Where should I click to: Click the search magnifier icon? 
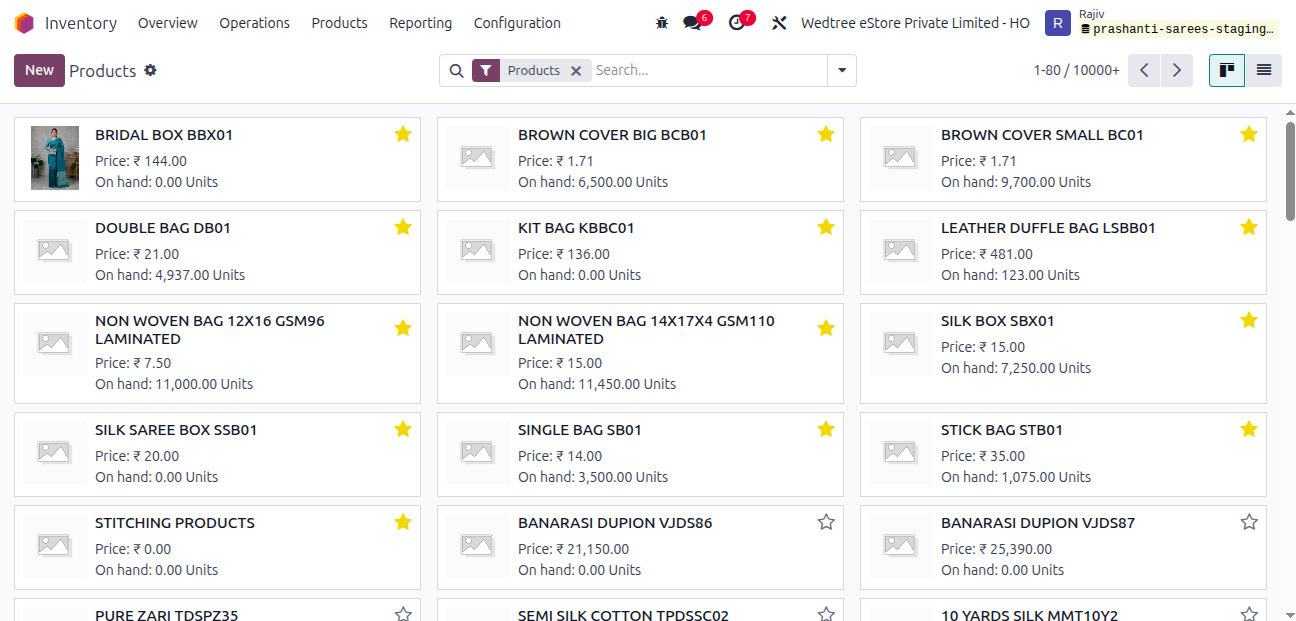[x=456, y=71]
